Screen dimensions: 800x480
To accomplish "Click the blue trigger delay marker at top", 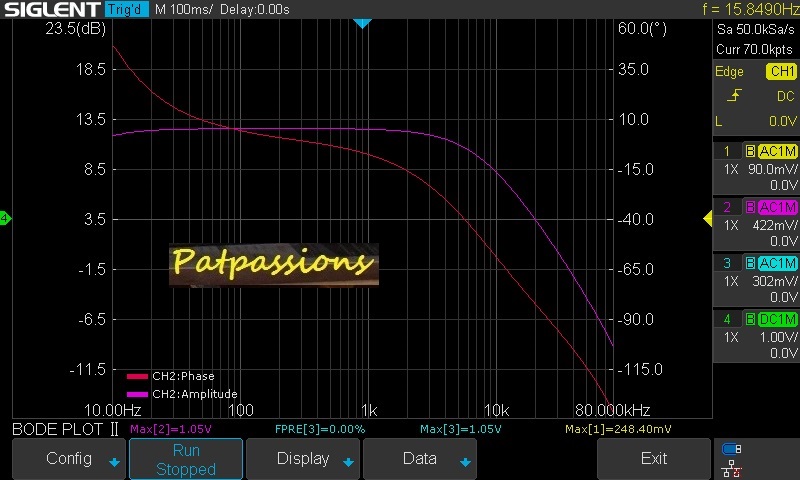I will click(363, 23).
